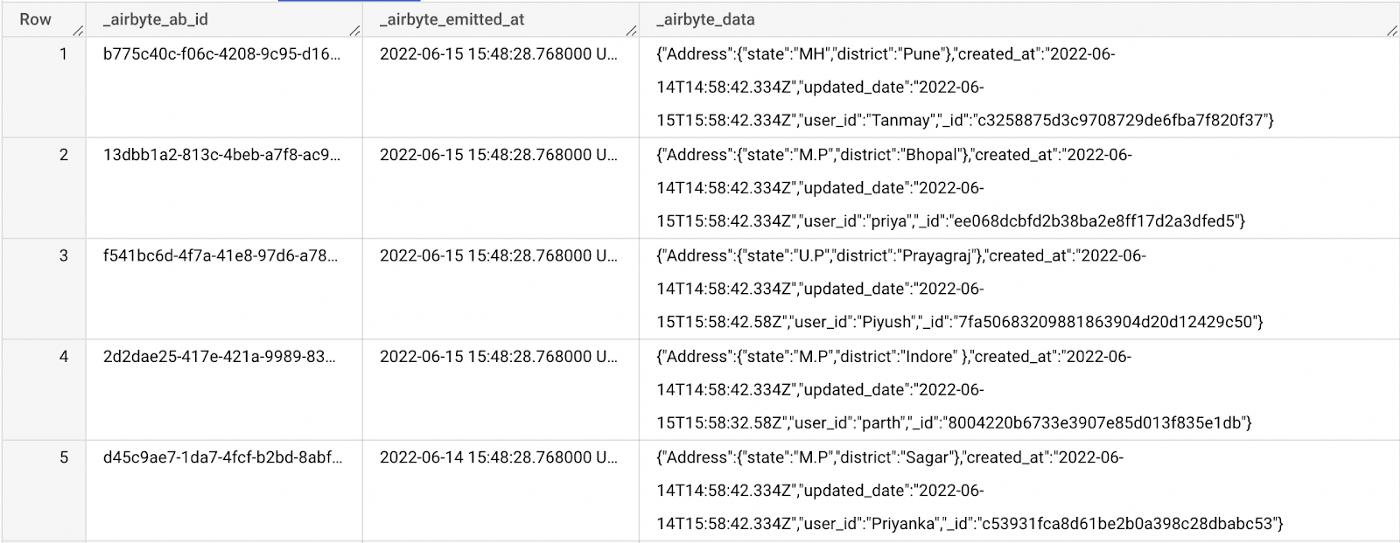Click the ID cell starting with d45c9ae7

[221, 457]
